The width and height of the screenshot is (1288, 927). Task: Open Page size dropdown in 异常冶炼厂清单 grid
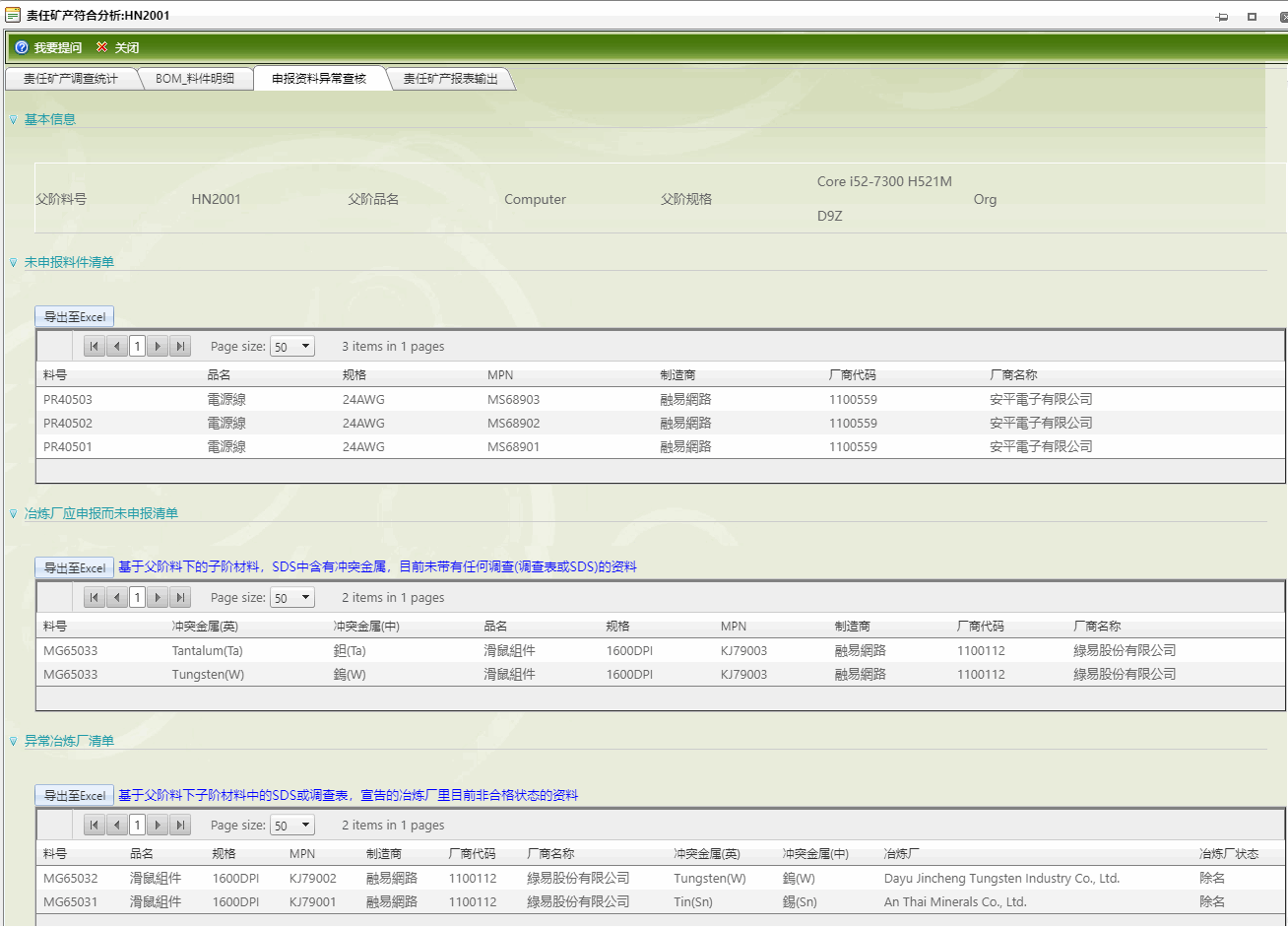(292, 826)
